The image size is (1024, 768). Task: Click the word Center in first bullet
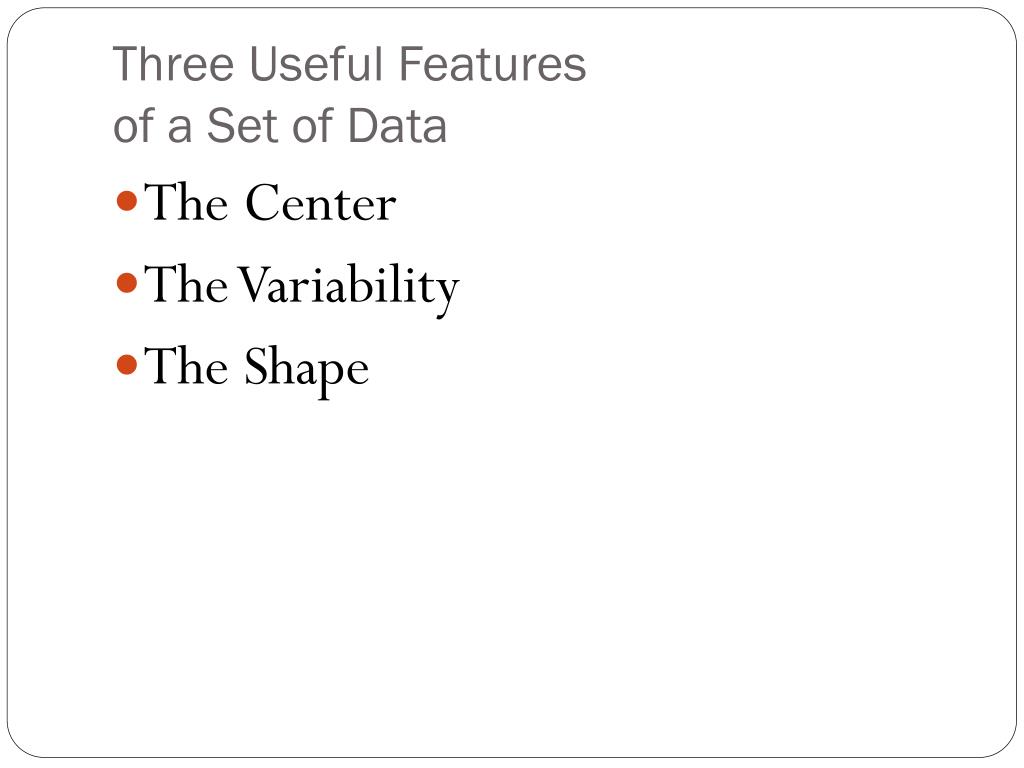click(321, 203)
